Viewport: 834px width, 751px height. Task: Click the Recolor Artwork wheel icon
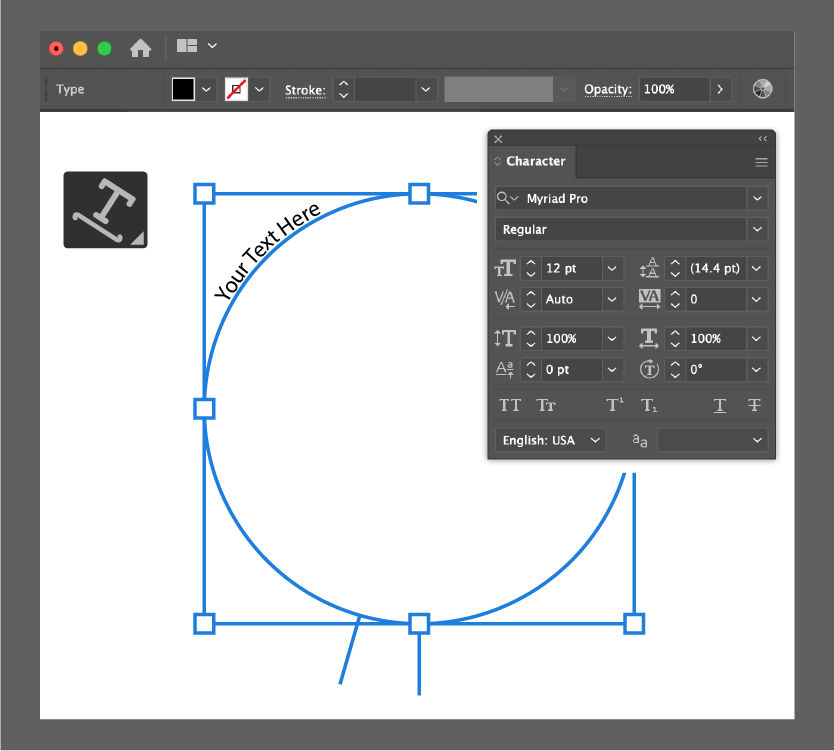762,89
